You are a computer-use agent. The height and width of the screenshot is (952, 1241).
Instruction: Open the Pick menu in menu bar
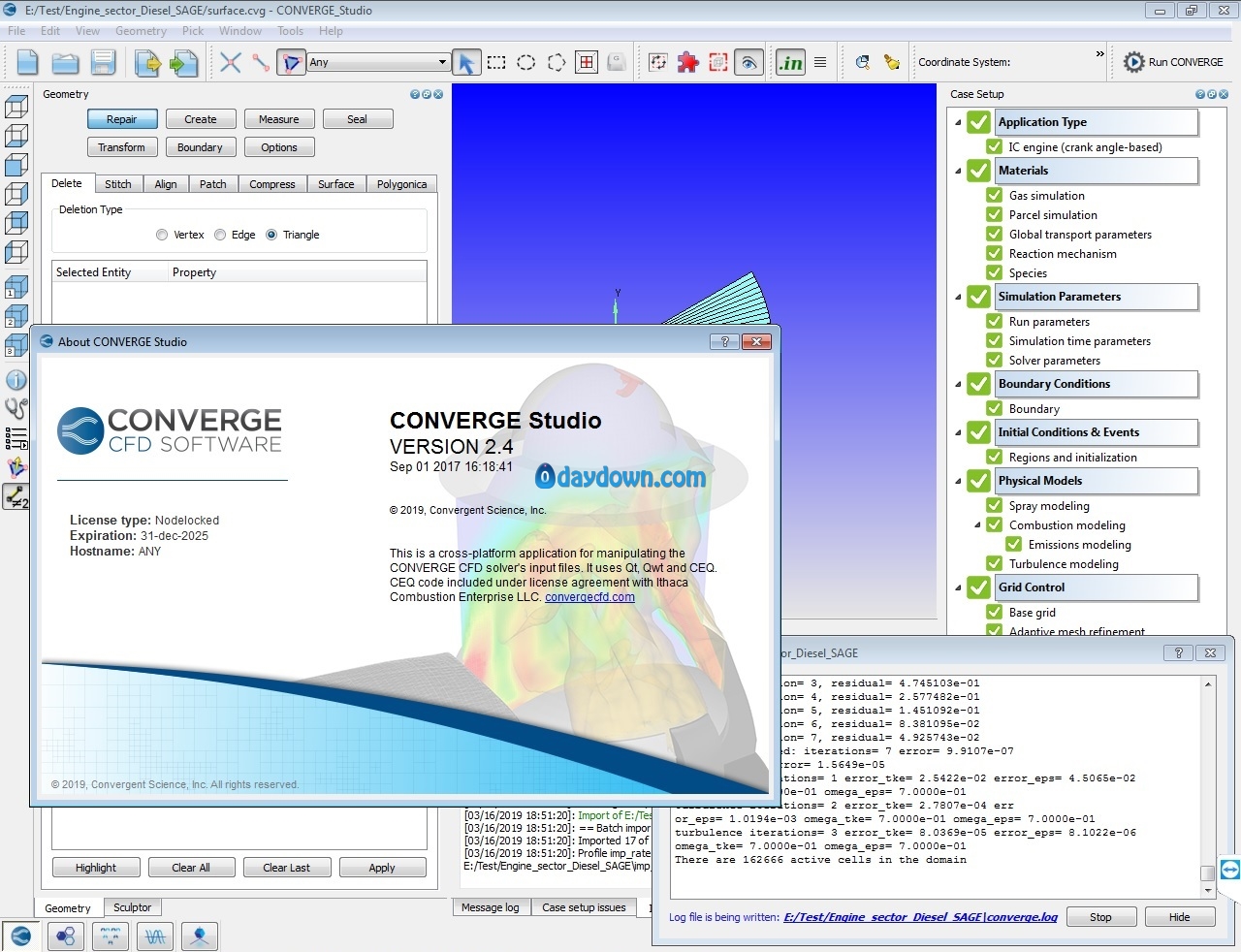coord(193,31)
